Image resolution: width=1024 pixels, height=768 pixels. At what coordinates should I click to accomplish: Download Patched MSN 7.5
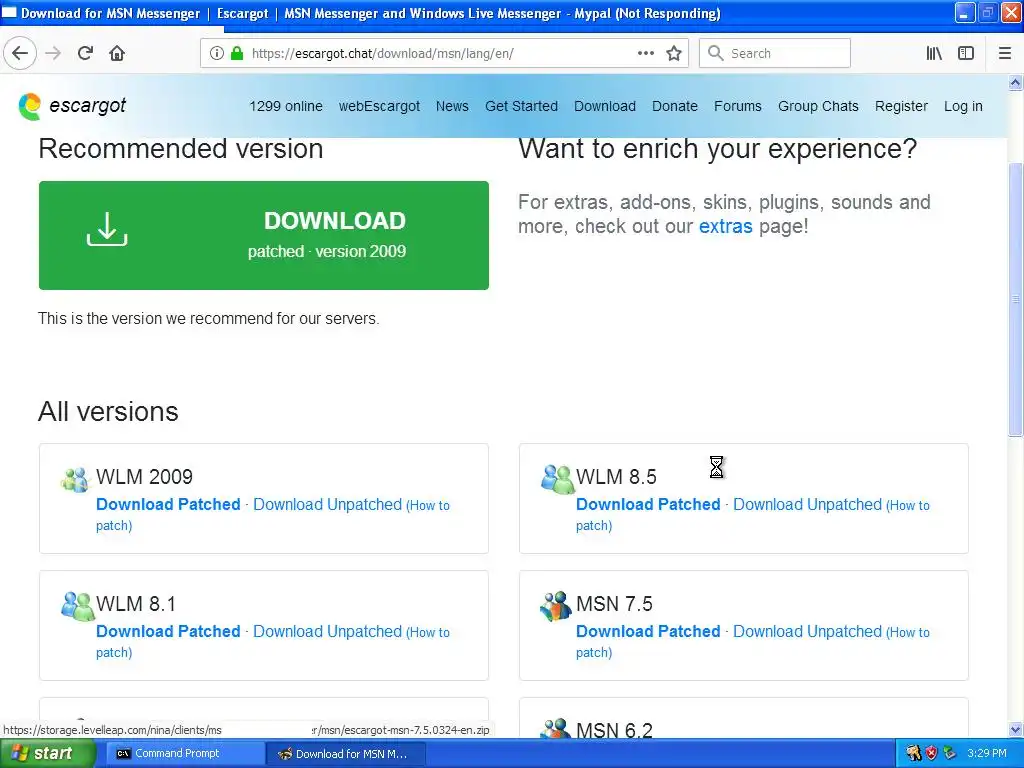click(x=648, y=631)
